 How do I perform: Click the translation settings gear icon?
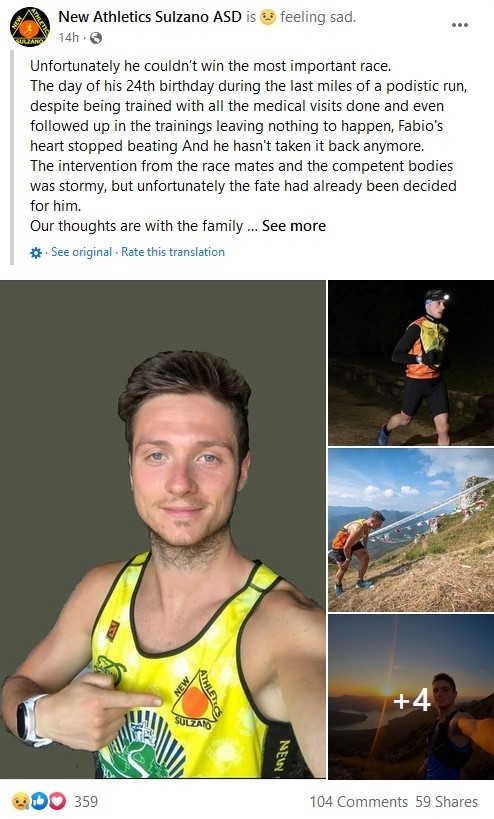(36, 253)
